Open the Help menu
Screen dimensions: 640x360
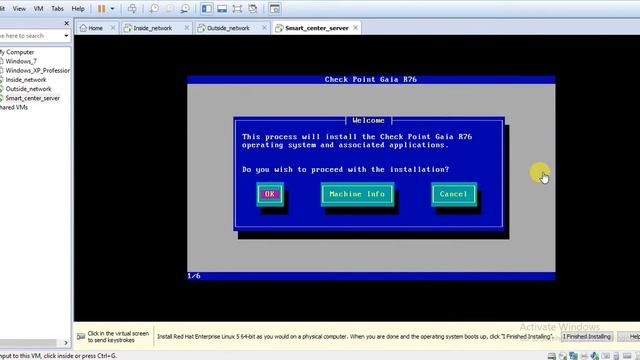[x=78, y=8]
